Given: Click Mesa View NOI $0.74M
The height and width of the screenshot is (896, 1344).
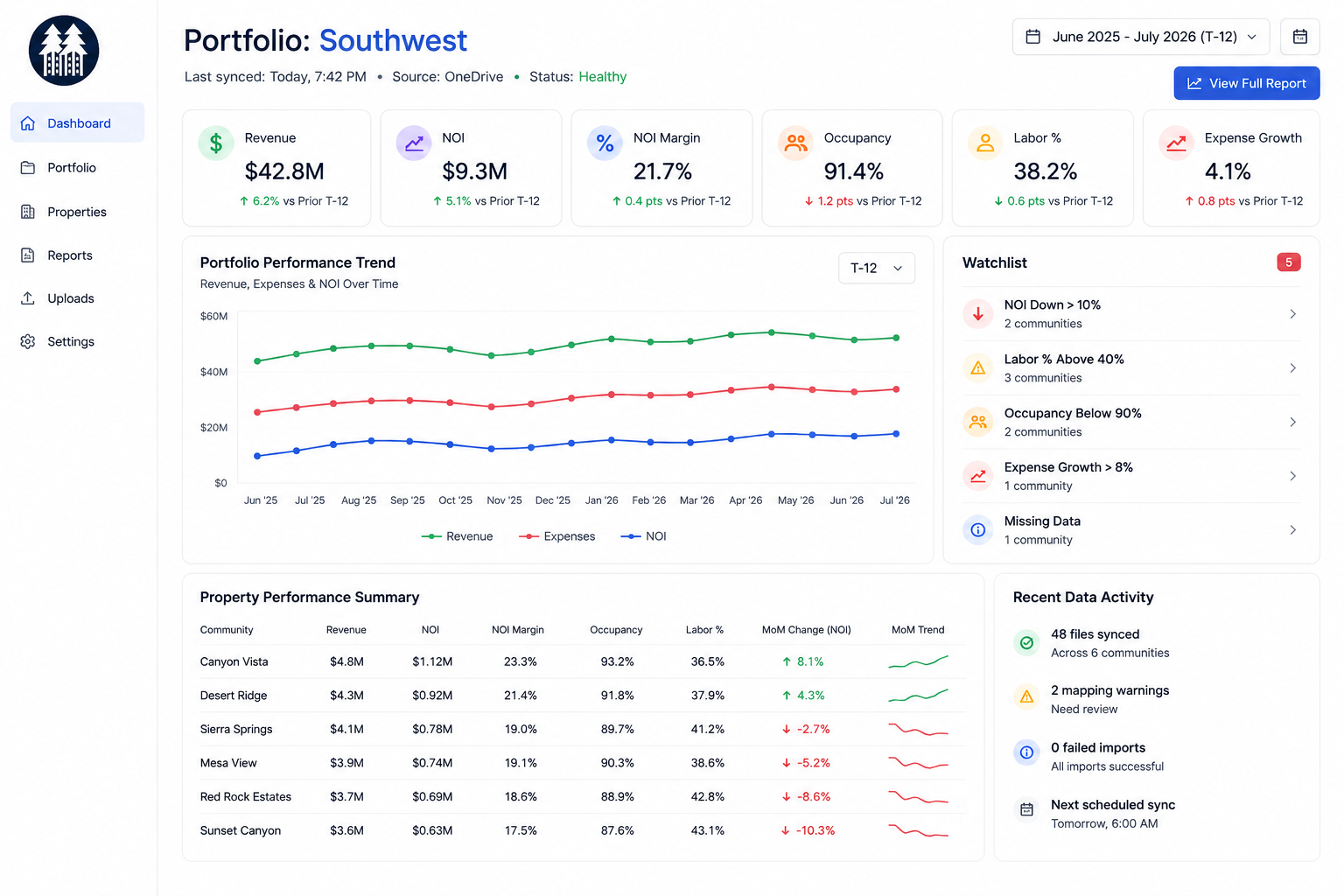Looking at the screenshot, I should click(x=432, y=763).
